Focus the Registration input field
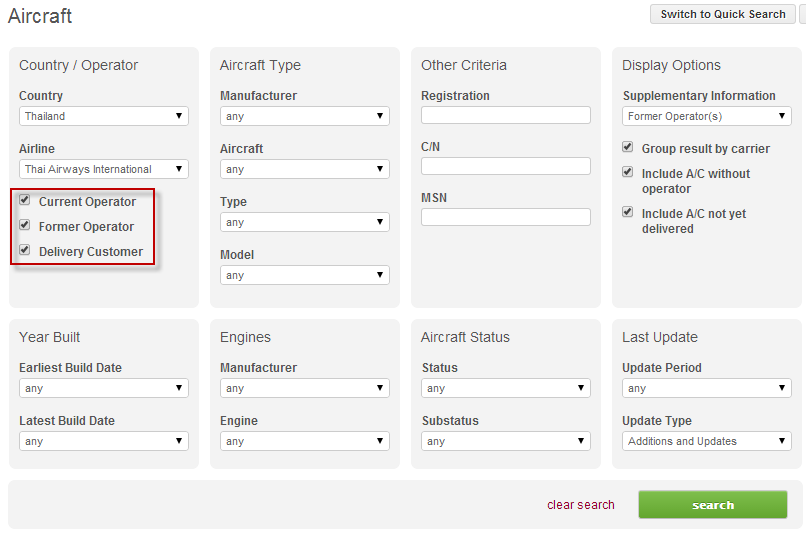 (x=506, y=115)
